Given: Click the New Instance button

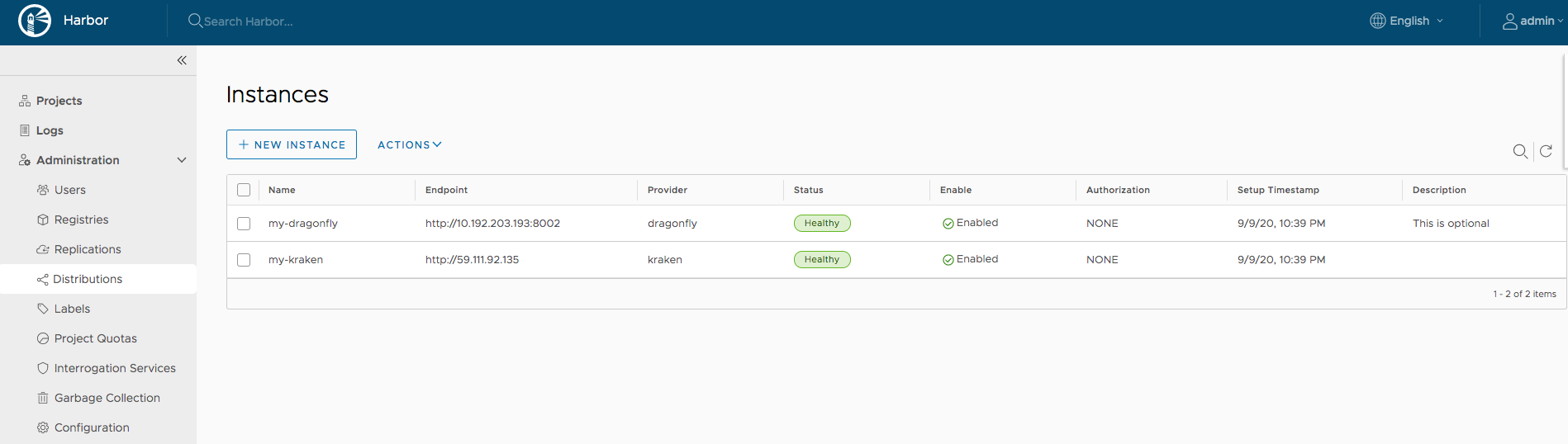Looking at the screenshot, I should pyautogui.click(x=292, y=144).
